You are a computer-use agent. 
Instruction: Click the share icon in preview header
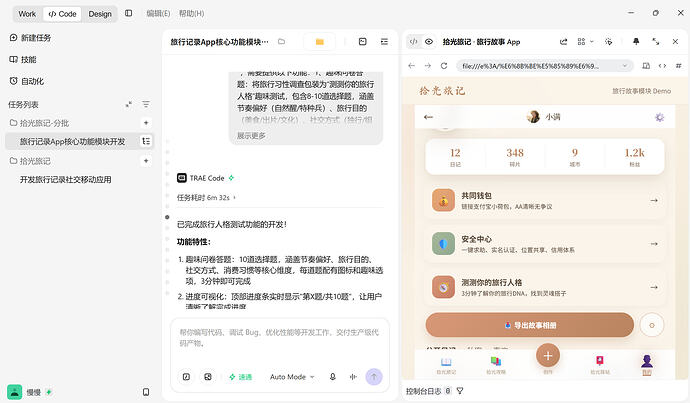(x=563, y=41)
